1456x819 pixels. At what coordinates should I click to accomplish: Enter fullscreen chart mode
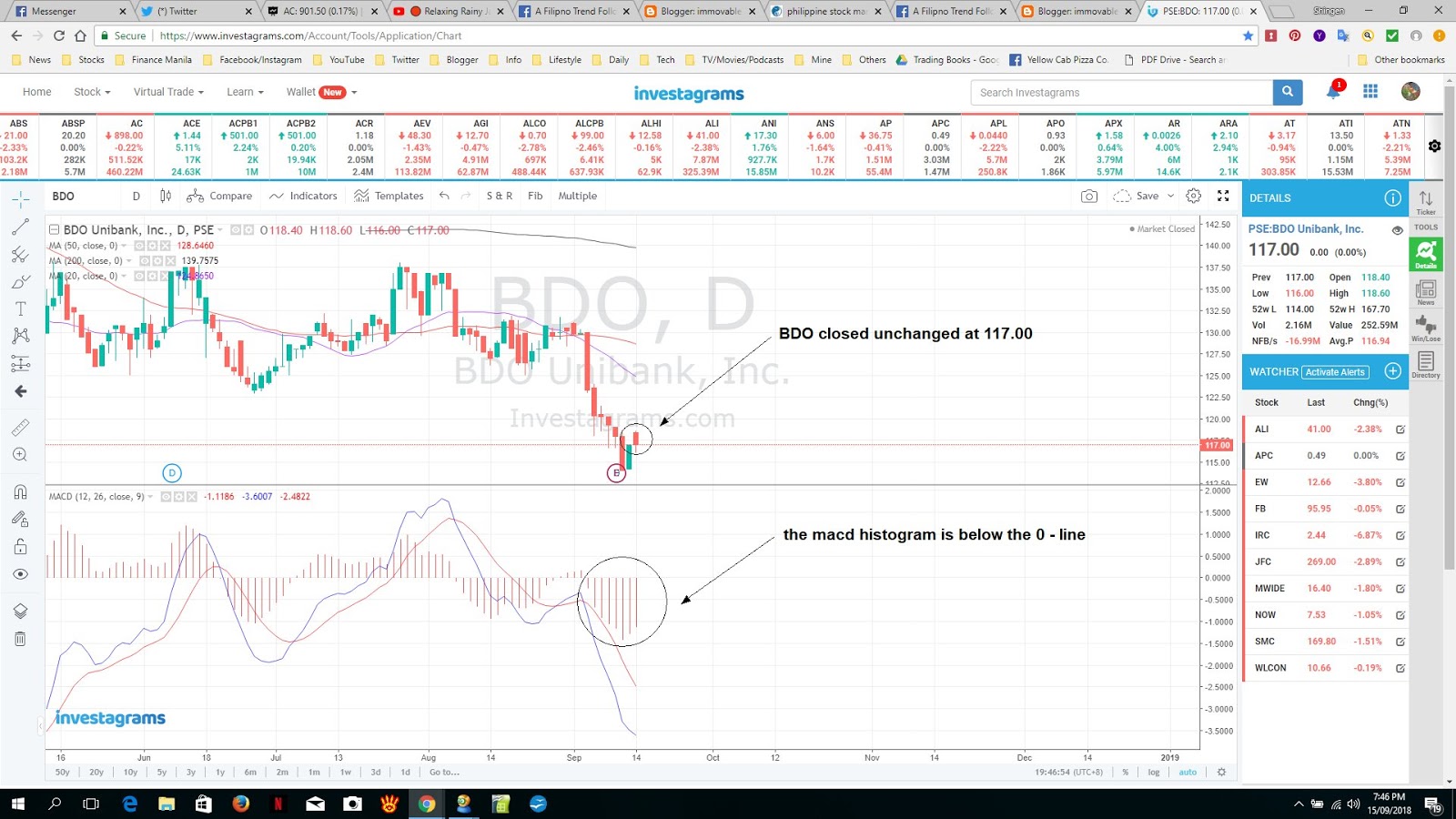click(x=1223, y=196)
